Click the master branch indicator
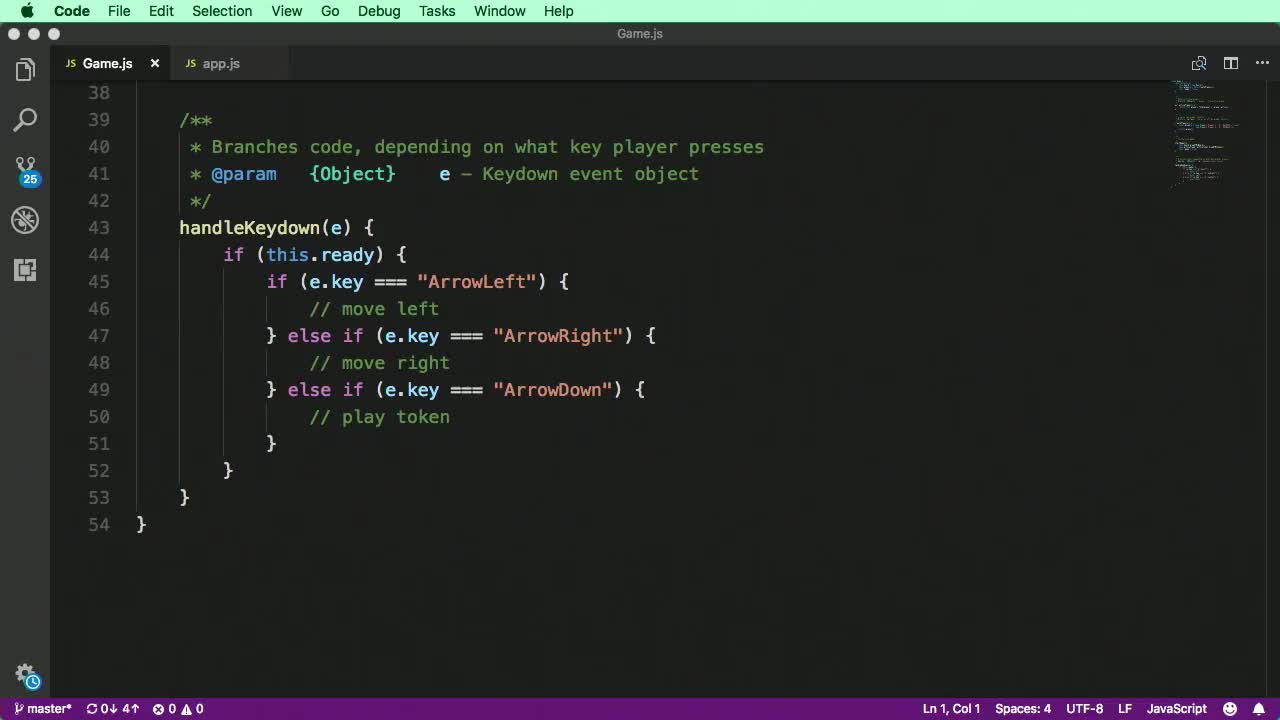The width and height of the screenshot is (1280, 720). click(x=43, y=709)
